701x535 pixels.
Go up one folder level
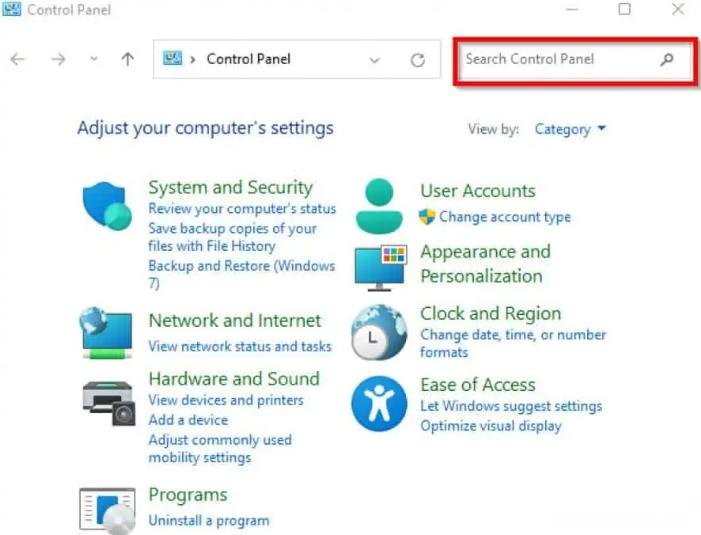(128, 59)
